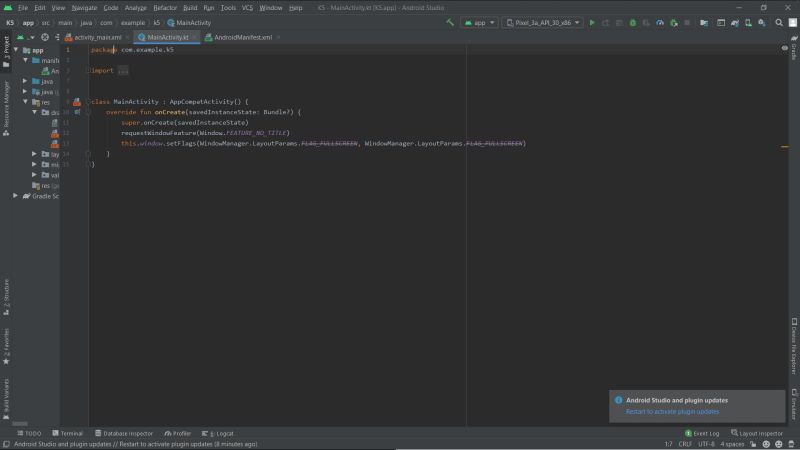The height and width of the screenshot is (450, 800).
Task: Toggle the Favorites side tab
Action: 6,347
